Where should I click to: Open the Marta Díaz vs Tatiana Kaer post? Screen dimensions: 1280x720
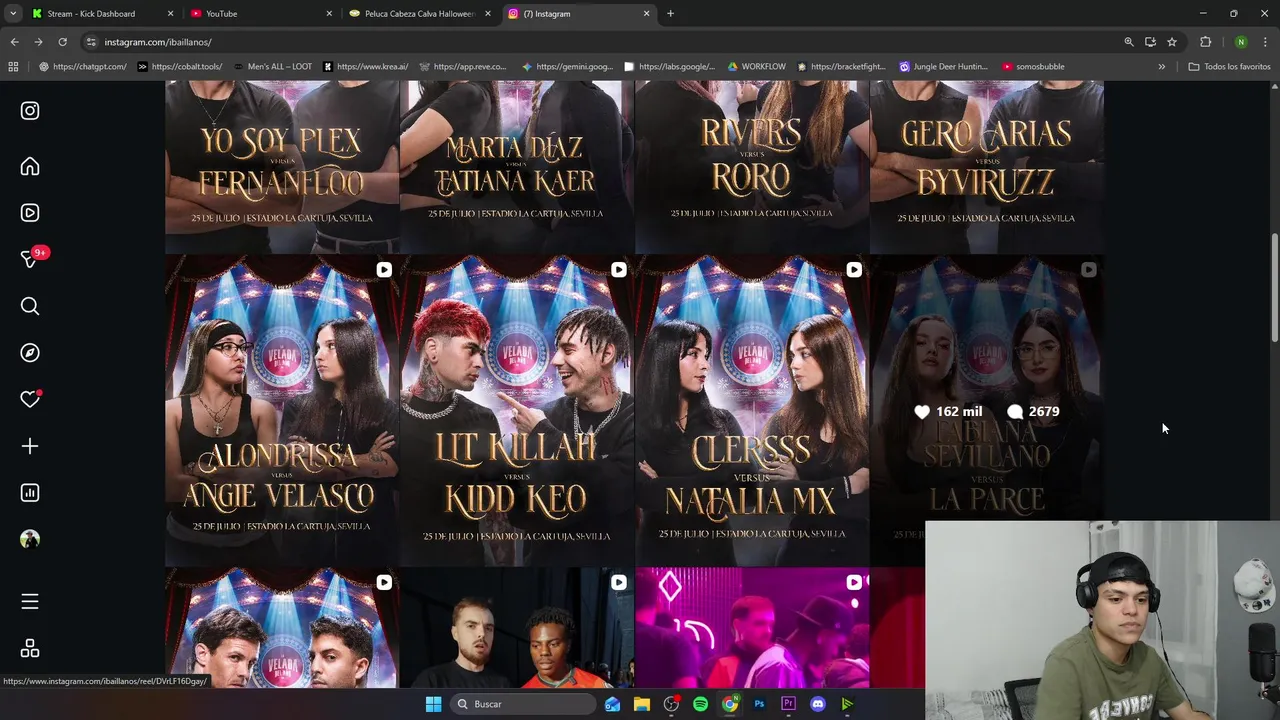pos(516,167)
